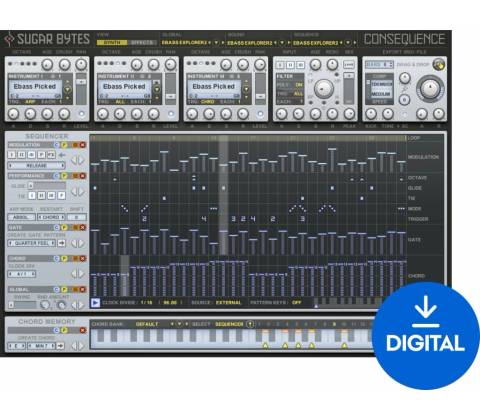Screen dimensions: 480x420
Task: Adjust the Instrument III level fader
Action: pos(260,96)
